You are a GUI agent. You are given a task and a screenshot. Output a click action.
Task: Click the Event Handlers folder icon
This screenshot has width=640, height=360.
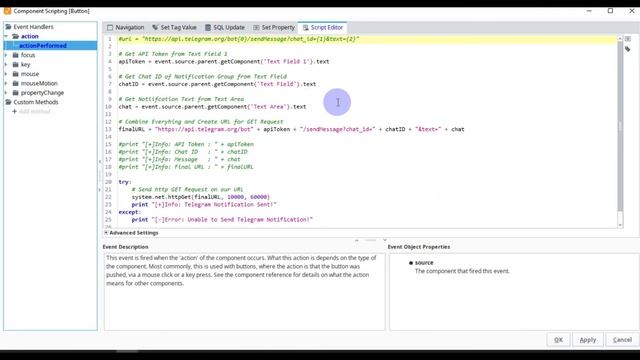tap(8, 27)
